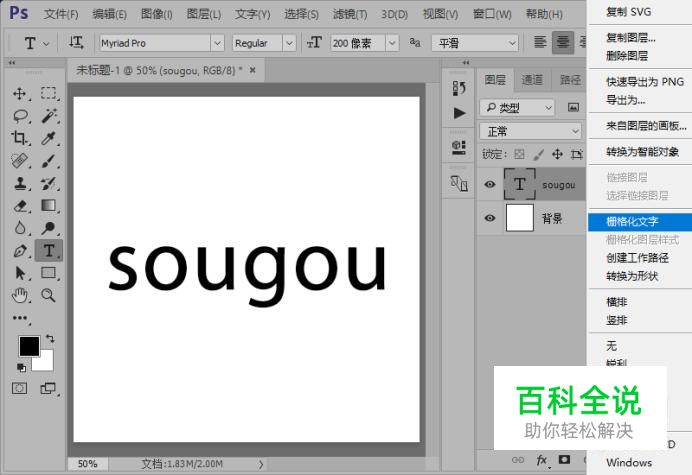Collapse the toolbox panel double arrows
Viewport: 692px width, 475px height.
(12, 63)
